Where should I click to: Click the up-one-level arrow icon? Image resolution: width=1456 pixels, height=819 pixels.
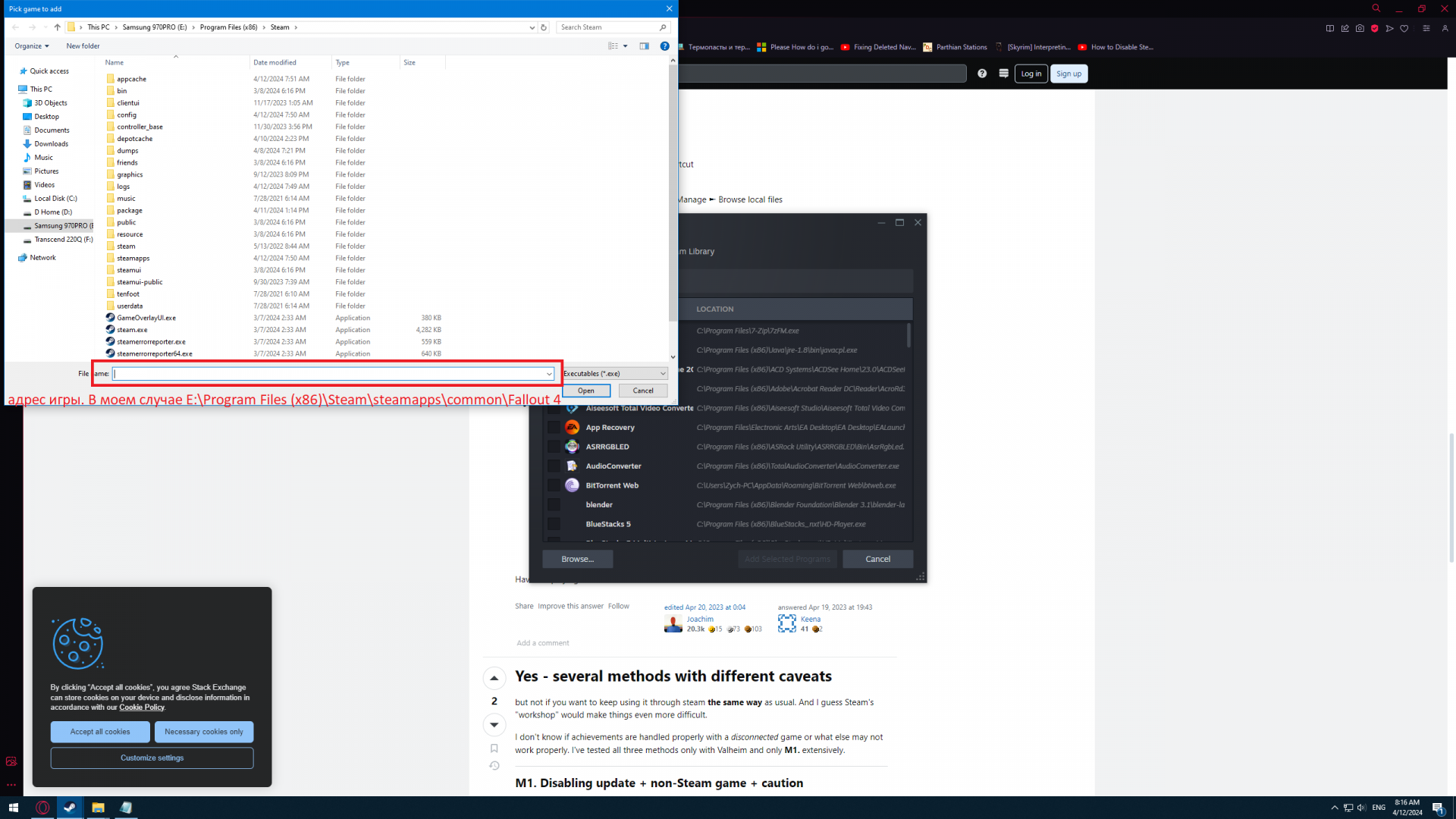[57, 27]
